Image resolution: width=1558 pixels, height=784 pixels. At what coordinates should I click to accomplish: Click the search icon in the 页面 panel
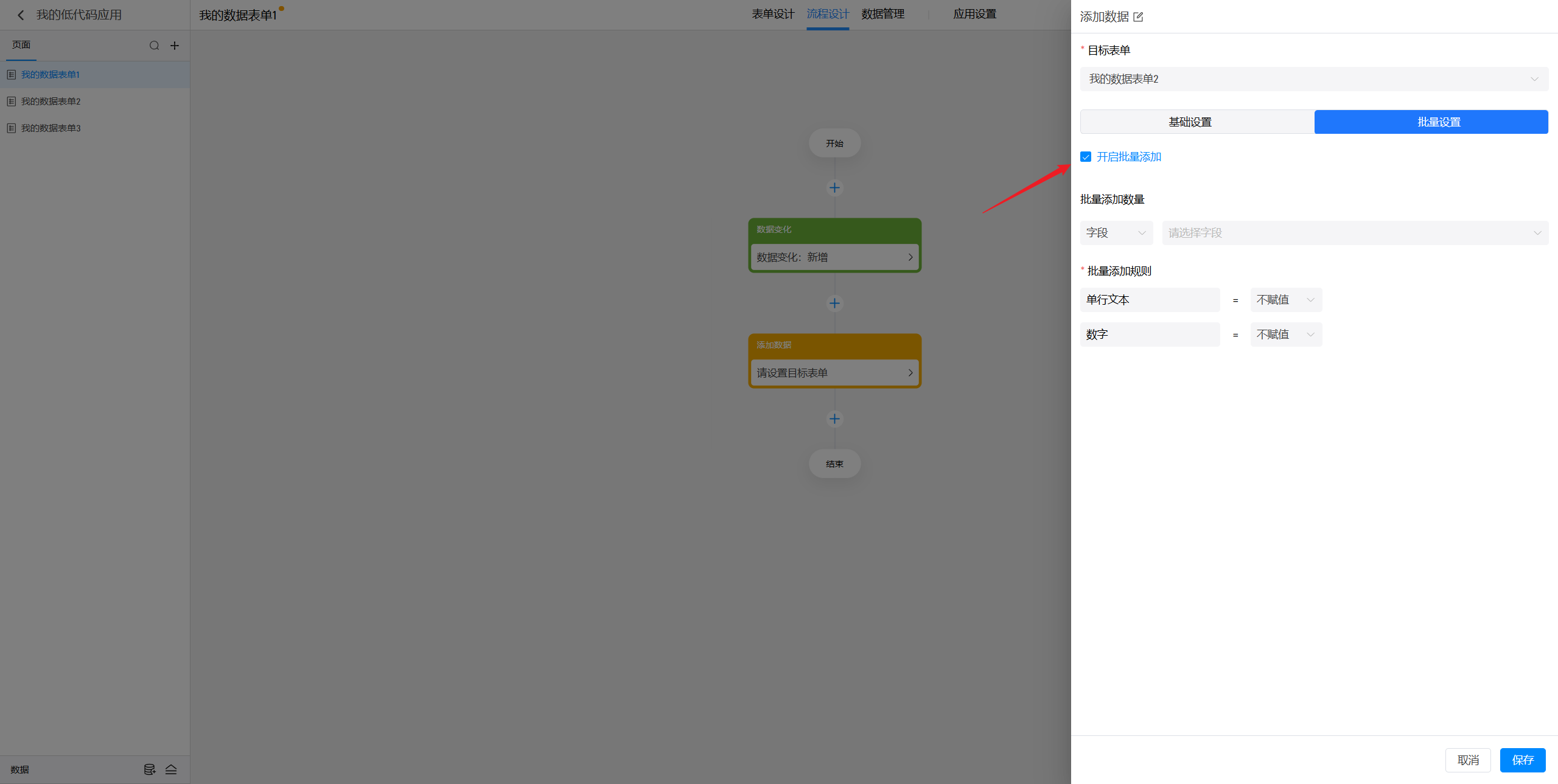click(154, 46)
